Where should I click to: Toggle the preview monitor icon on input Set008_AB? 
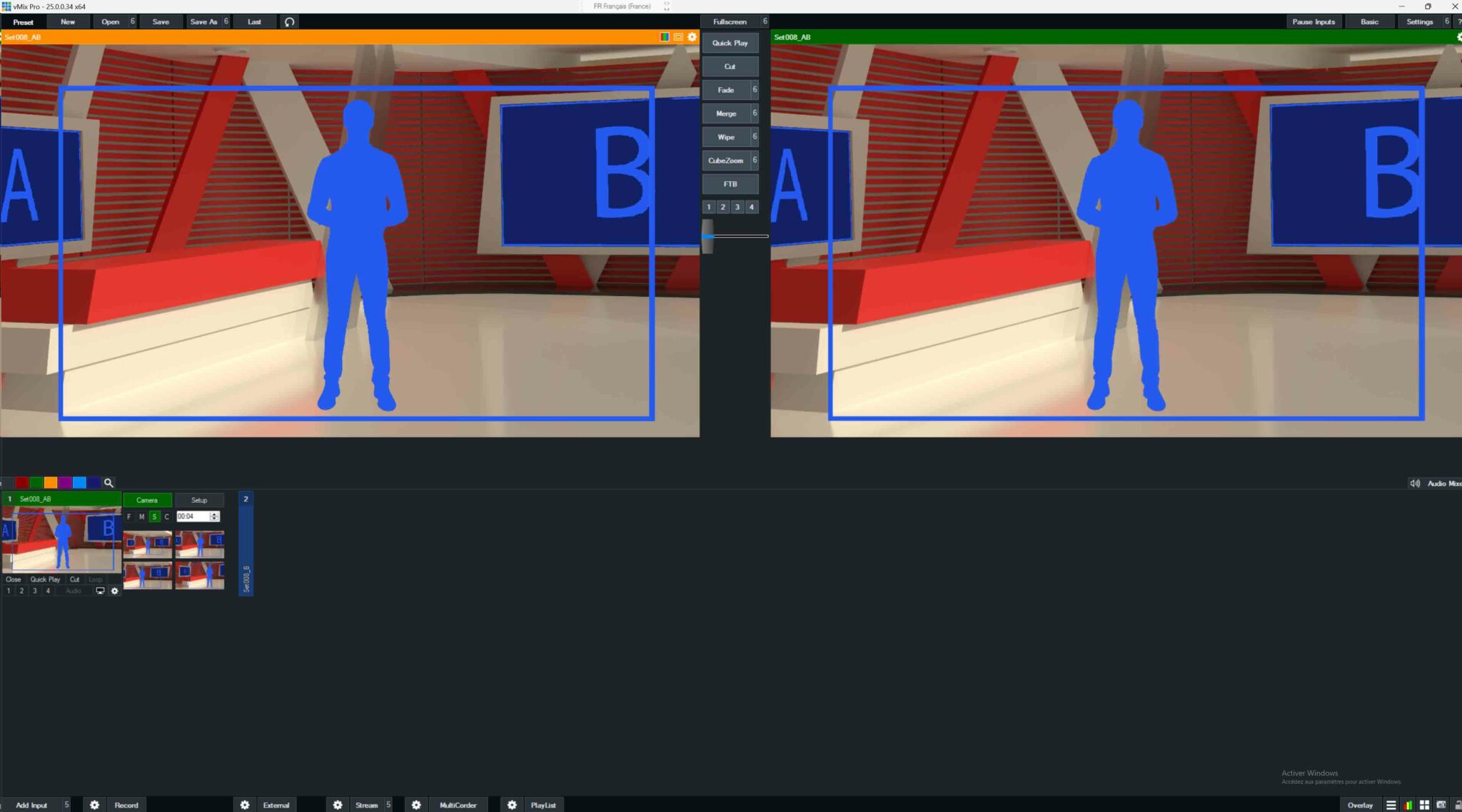pyautogui.click(x=100, y=591)
